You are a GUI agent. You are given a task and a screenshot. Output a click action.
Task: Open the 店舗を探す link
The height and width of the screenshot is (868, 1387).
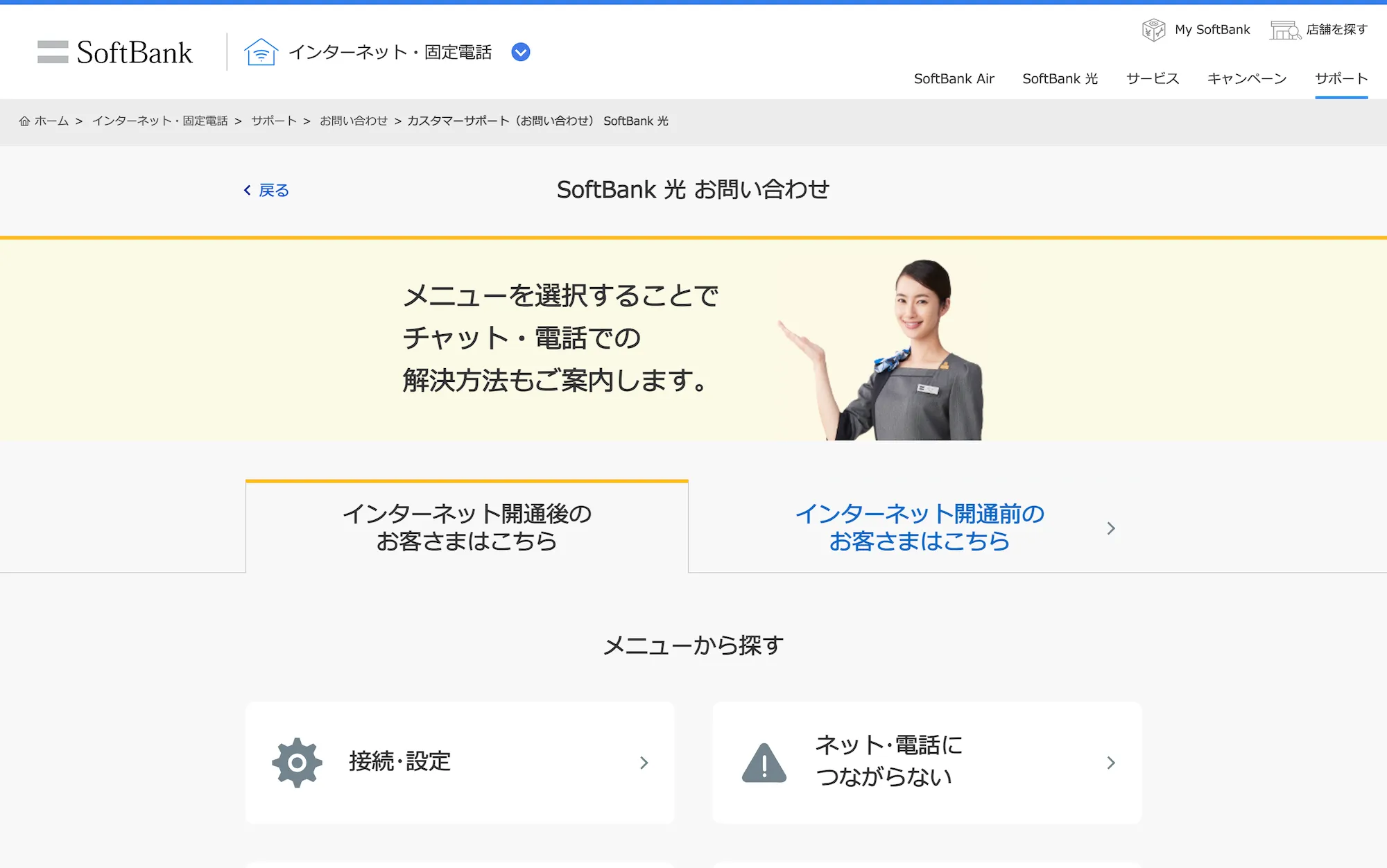1336,30
